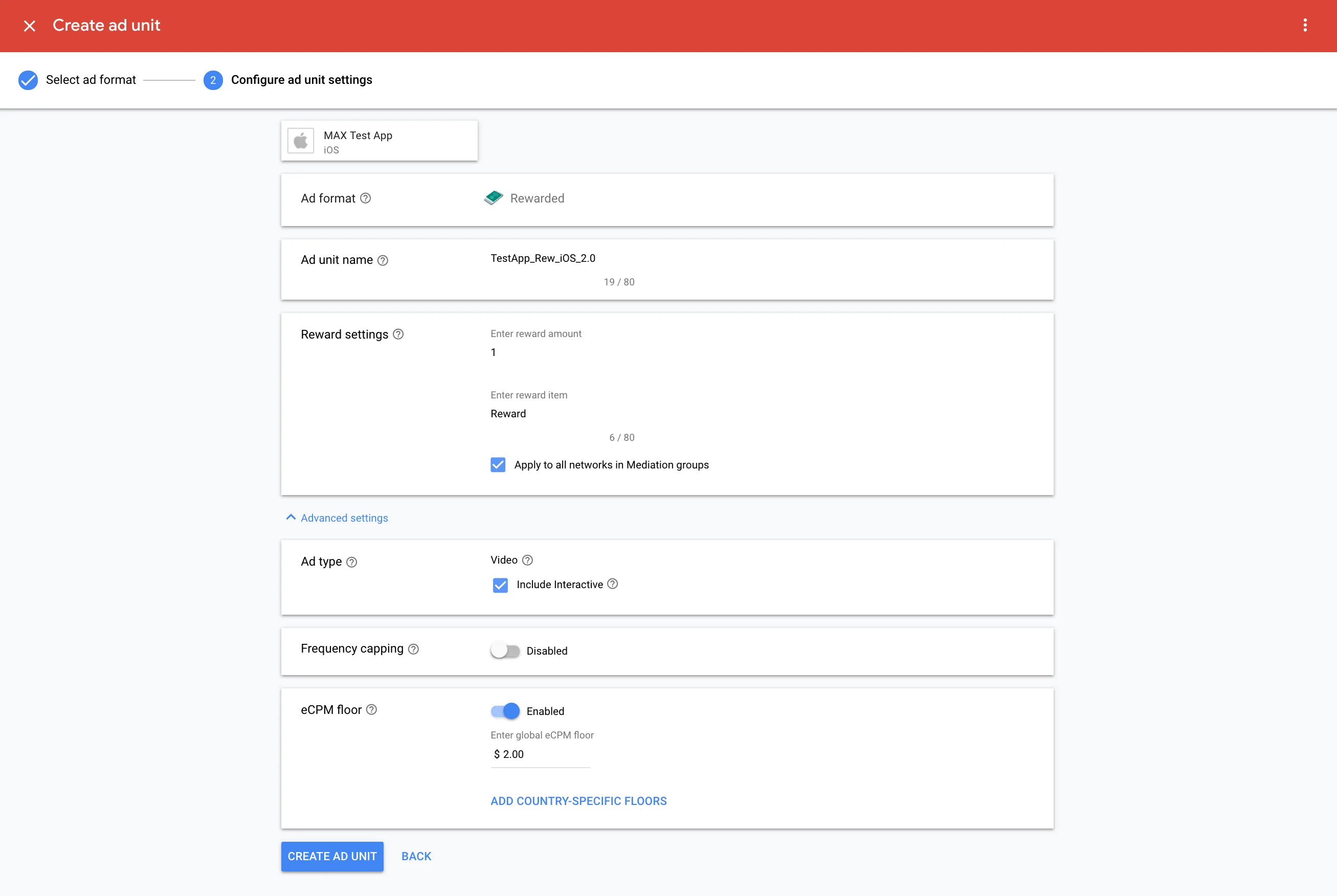Open help for Ad unit name
The height and width of the screenshot is (896, 1337).
click(x=383, y=261)
